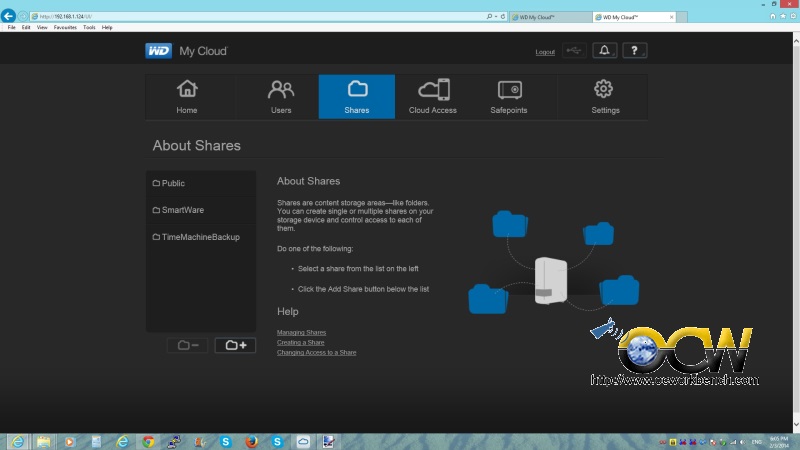Open Firefox from the taskbar
Viewport: 800px width, 450px height.
coord(252,442)
